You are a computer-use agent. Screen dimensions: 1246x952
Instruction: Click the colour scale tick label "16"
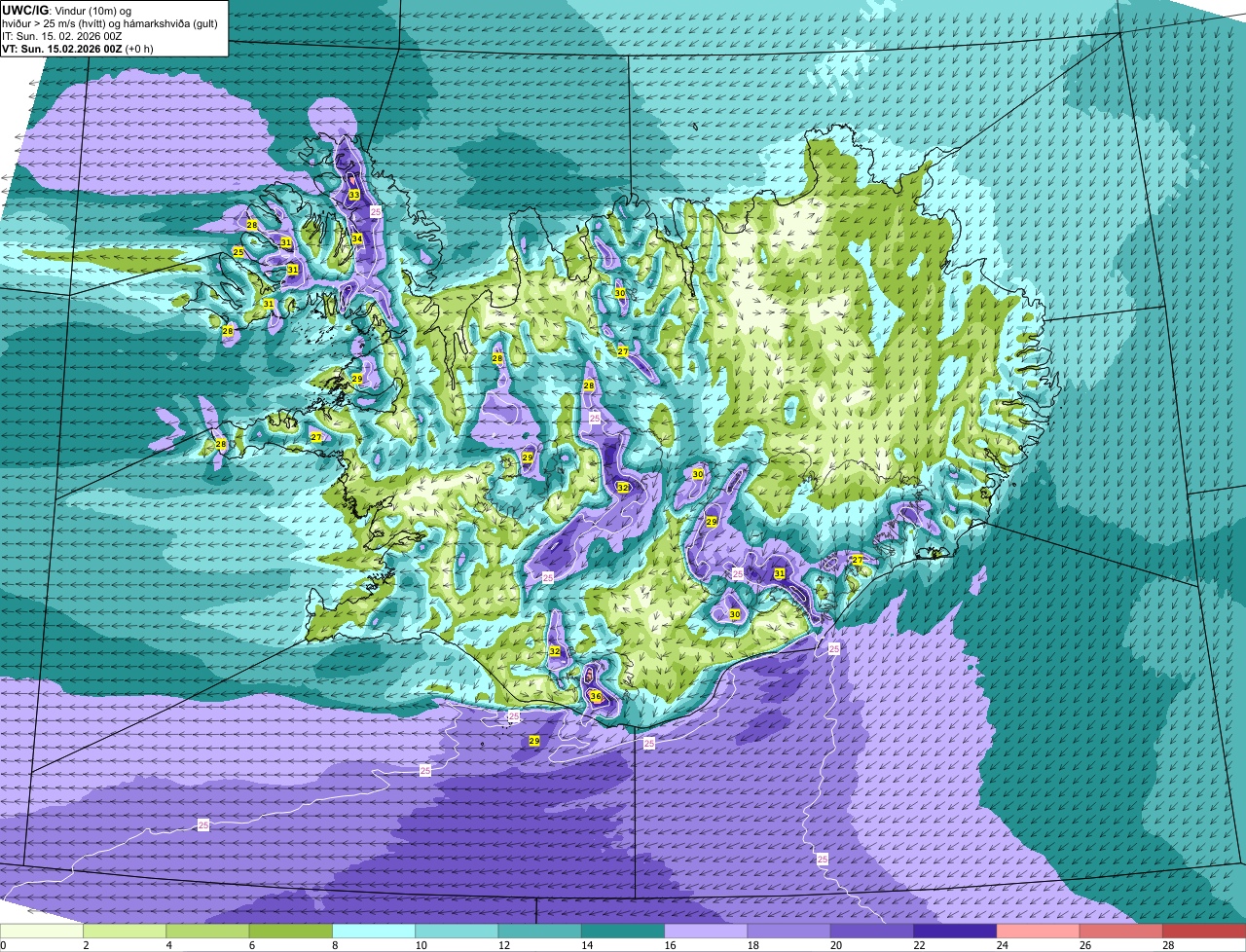pos(670,945)
